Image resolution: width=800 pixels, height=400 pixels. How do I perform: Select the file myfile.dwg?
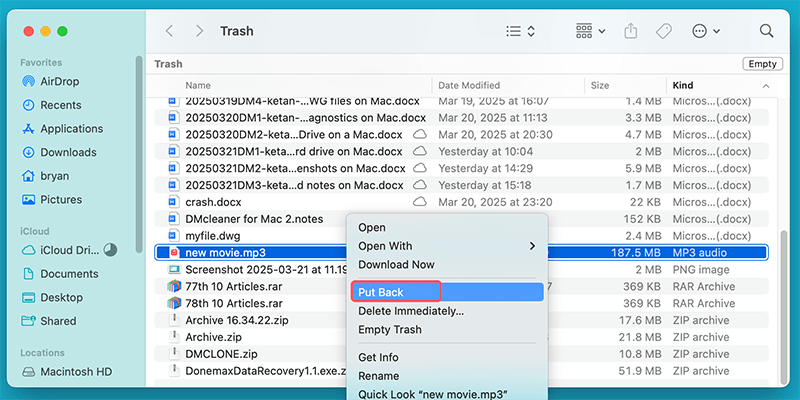click(213, 236)
